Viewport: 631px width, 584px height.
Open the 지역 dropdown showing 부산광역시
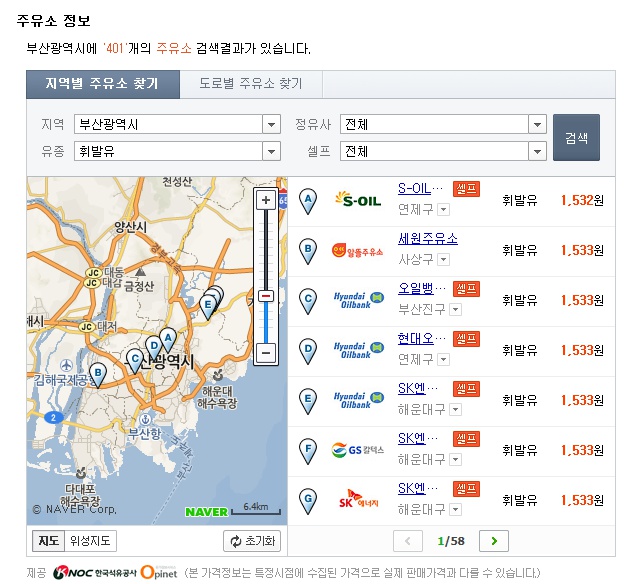coord(177,124)
